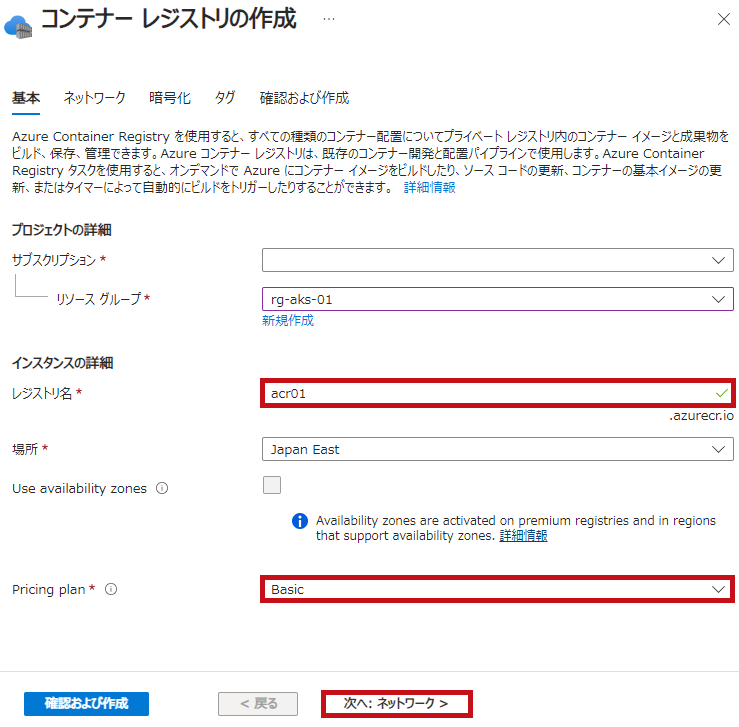This screenshot has width=739, height=727.
Task: Click the 新規作成 resource group link
Action: (x=287, y=320)
